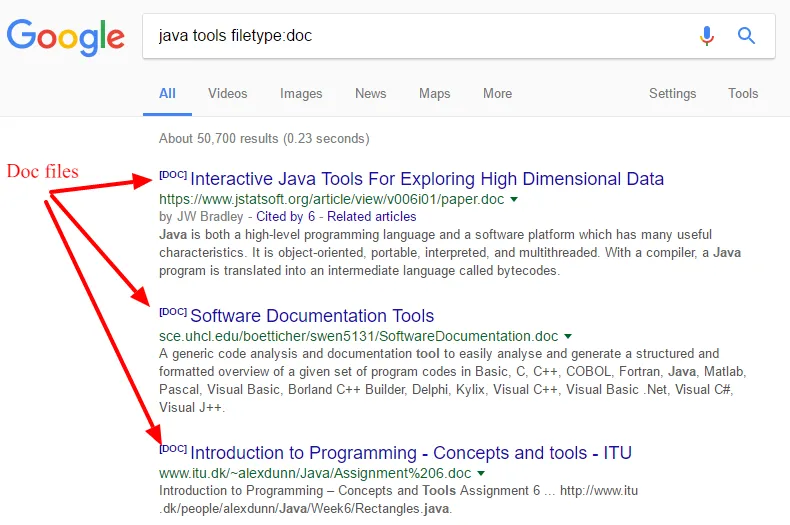Image resolution: width=790 pixels, height=525 pixels.
Task: Open the More search categories menu
Action: click(x=497, y=94)
